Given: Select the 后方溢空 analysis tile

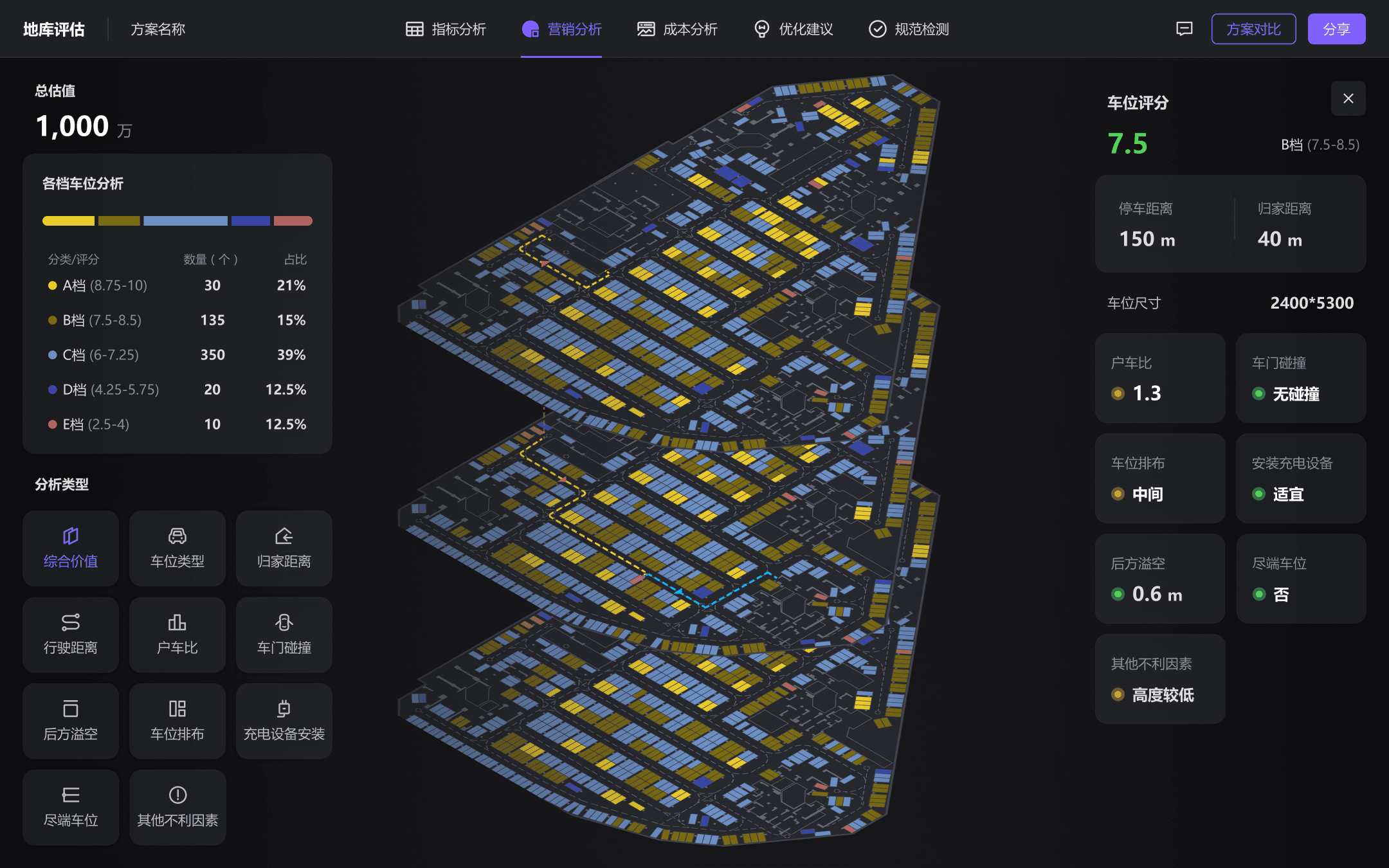Looking at the screenshot, I should tap(71, 721).
